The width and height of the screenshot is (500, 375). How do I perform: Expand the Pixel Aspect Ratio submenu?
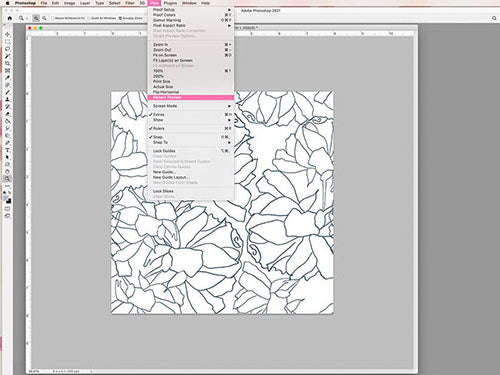[x=191, y=25]
